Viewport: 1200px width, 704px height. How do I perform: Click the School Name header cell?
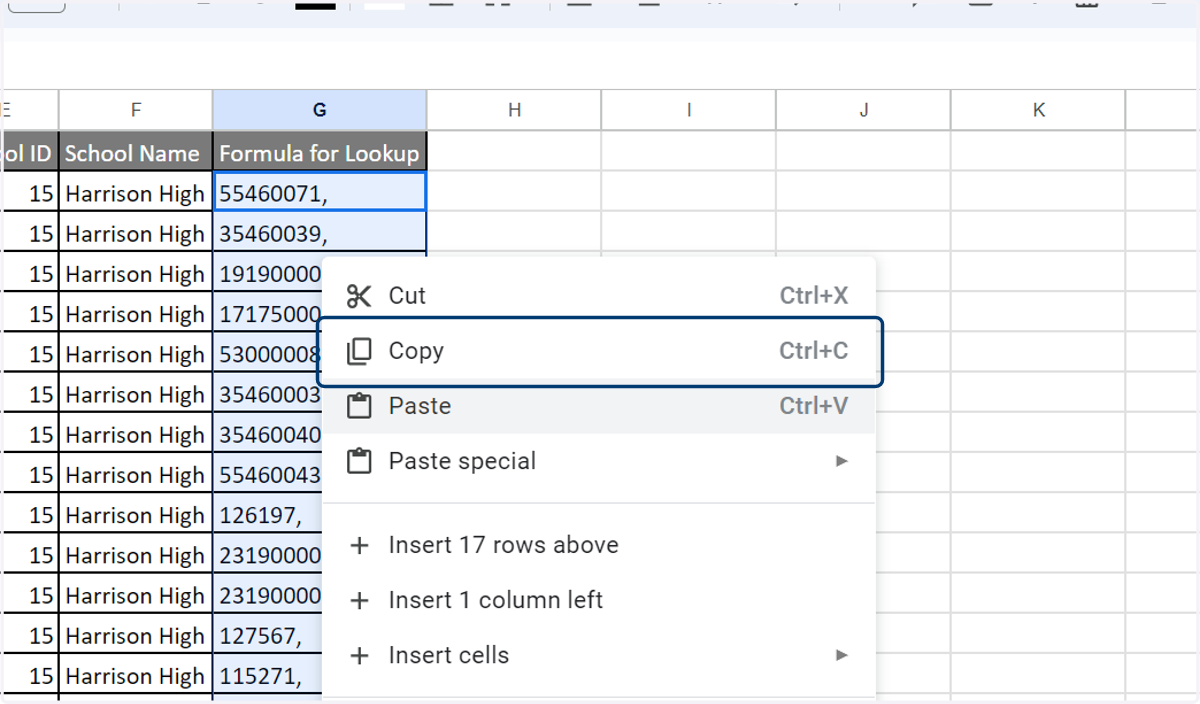136,153
